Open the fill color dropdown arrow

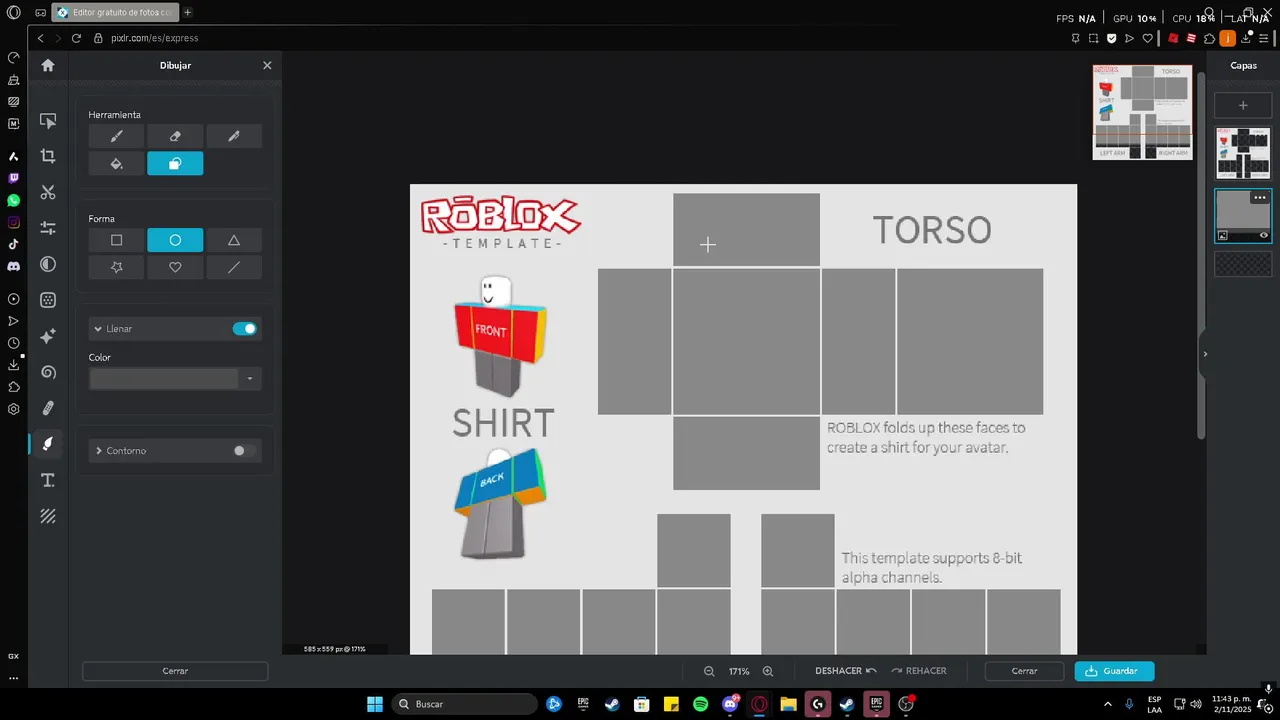(250, 379)
